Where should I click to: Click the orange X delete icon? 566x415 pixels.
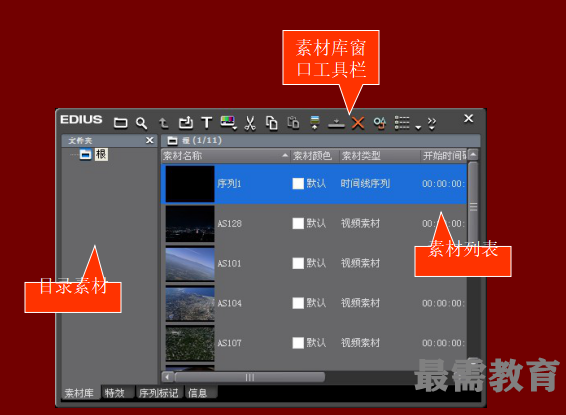click(x=358, y=123)
